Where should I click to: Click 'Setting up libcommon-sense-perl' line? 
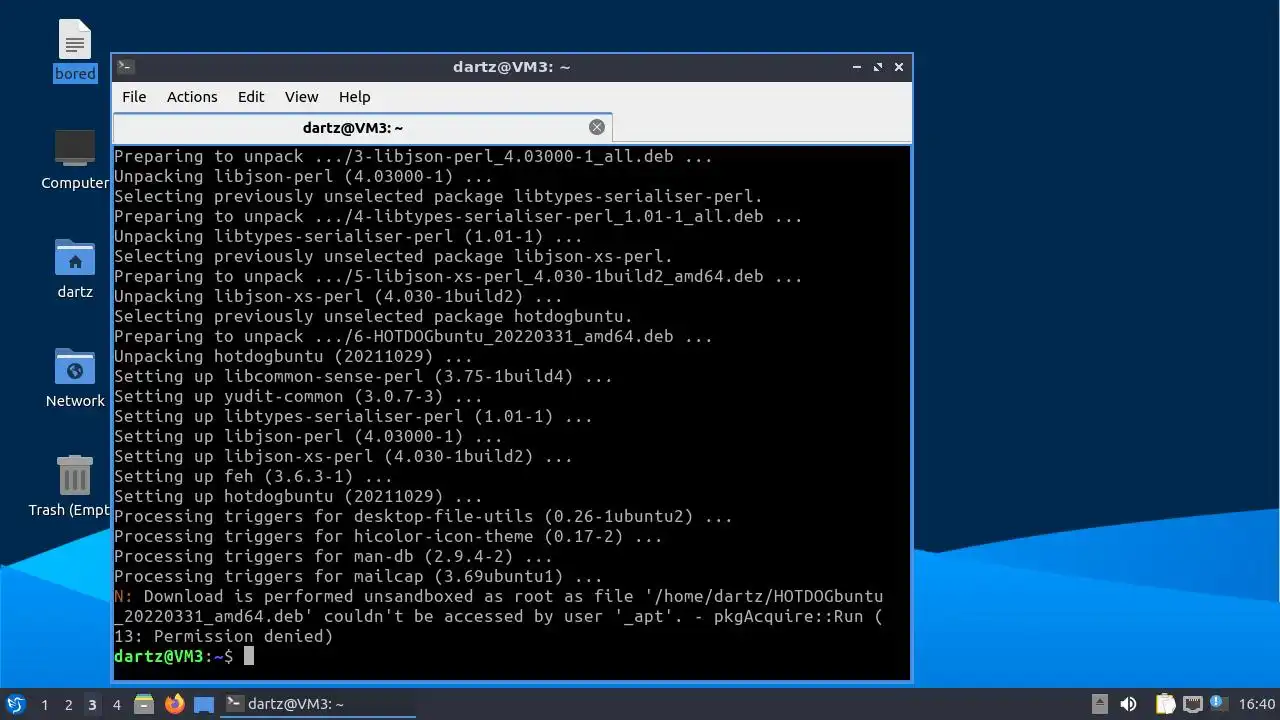(363, 376)
